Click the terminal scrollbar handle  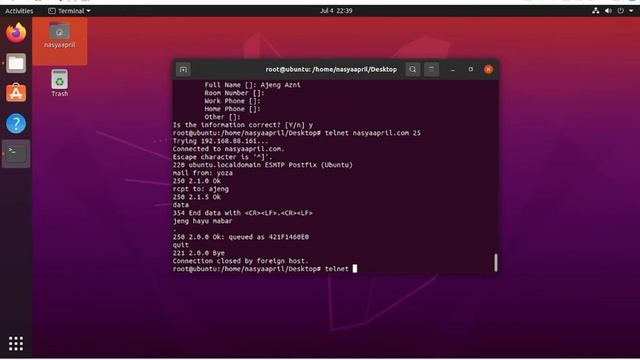point(496,262)
